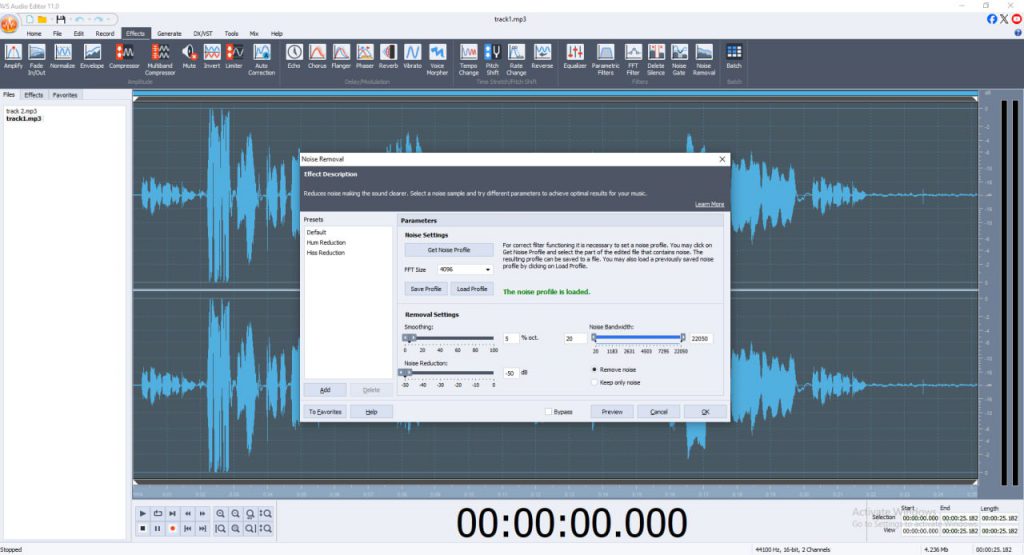1024x555 pixels.
Task: Select the Remove noise radio button
Action: pyautogui.click(x=593, y=369)
